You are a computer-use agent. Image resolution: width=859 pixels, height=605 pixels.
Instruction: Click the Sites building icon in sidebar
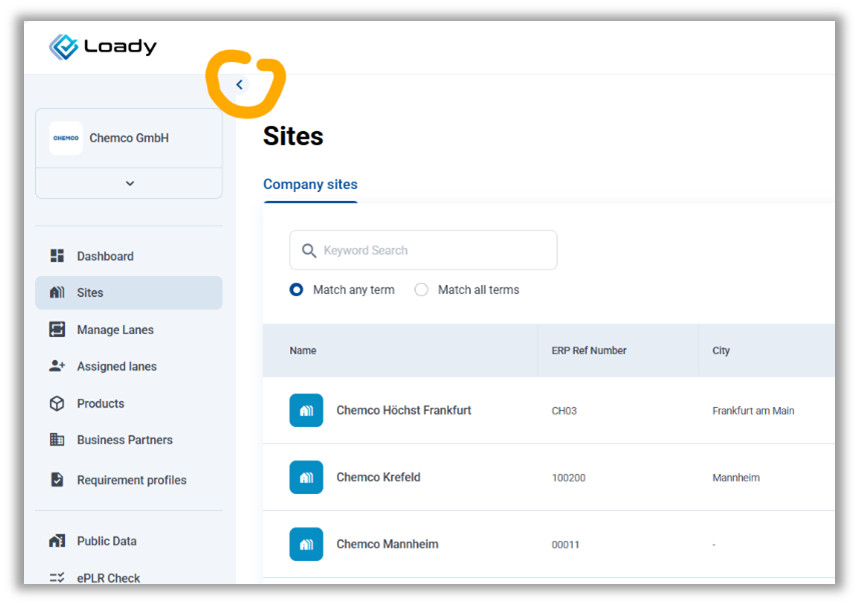pos(57,292)
